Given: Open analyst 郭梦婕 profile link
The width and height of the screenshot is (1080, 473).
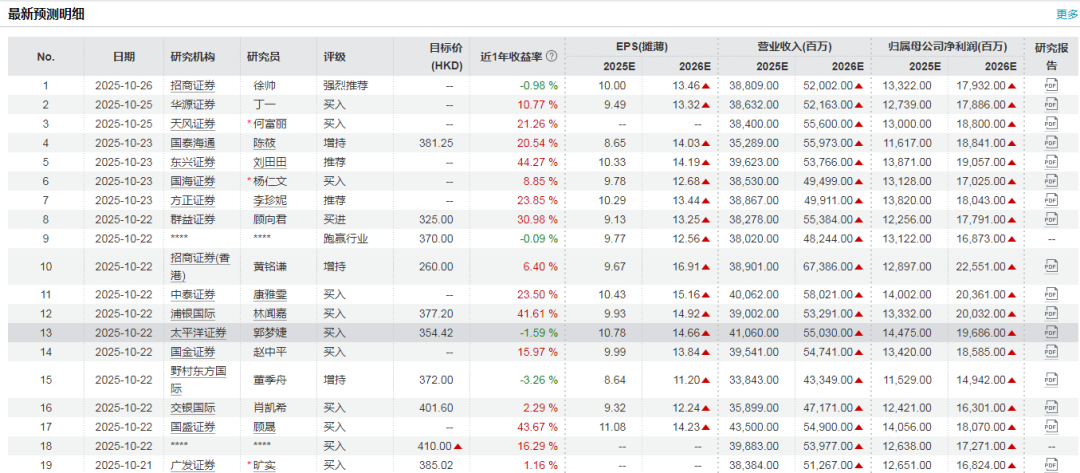Looking at the screenshot, I should tap(270, 333).
